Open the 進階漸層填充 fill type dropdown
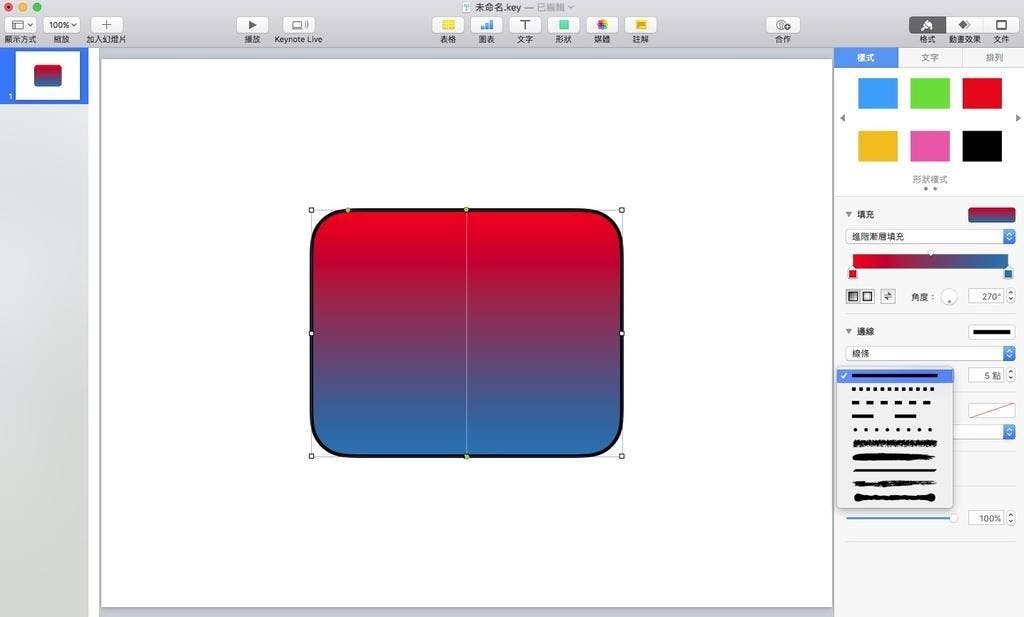The height and width of the screenshot is (617, 1024). pyautogui.click(x=930, y=237)
